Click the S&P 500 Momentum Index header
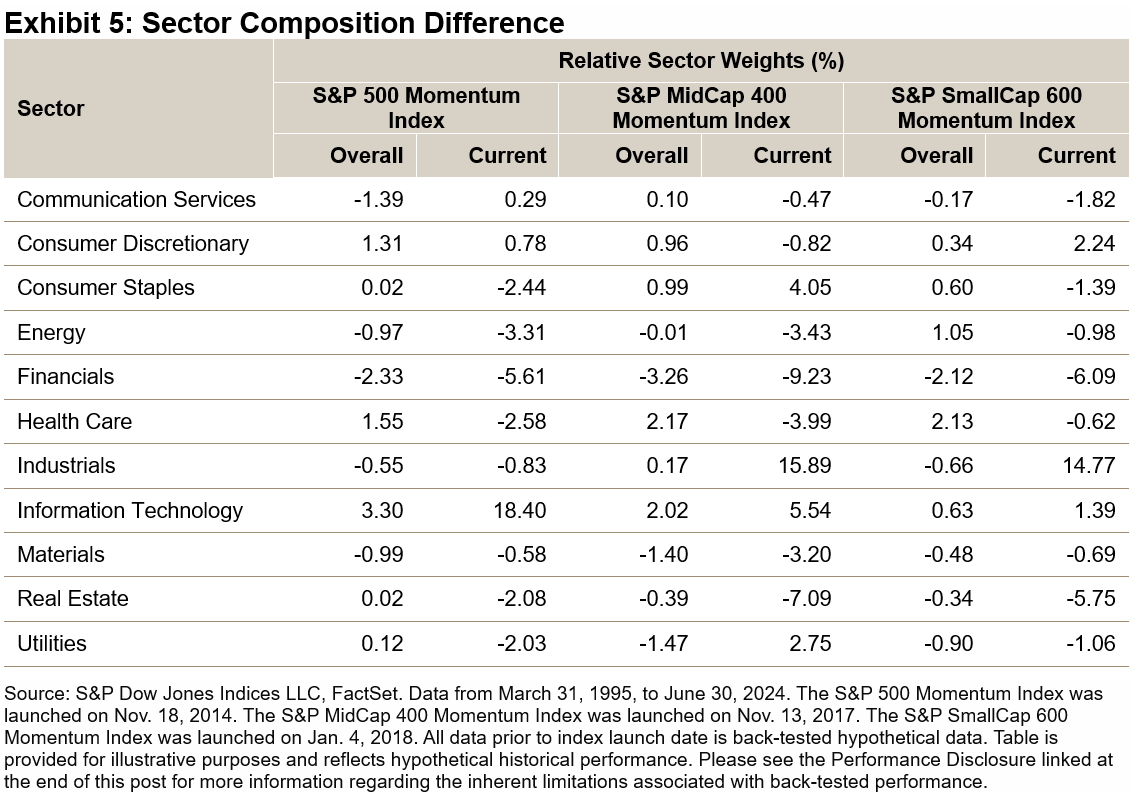 (415, 108)
